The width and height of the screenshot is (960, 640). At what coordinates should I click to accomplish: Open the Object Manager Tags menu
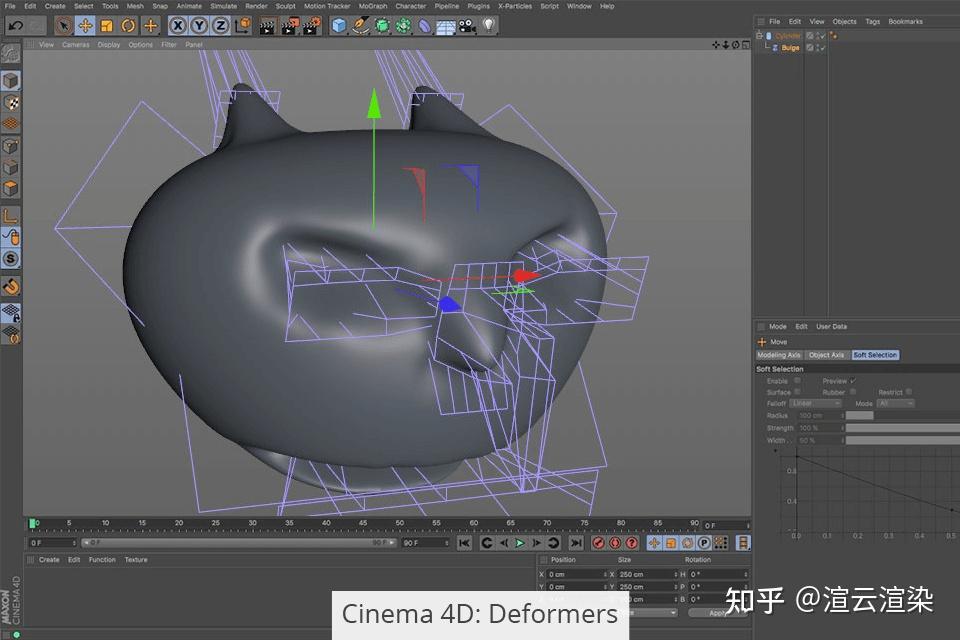[872, 21]
